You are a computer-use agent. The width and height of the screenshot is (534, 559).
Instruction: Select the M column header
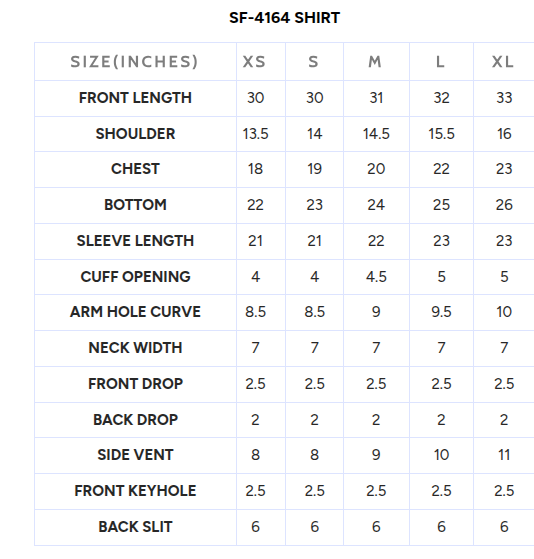pyautogui.click(x=375, y=62)
